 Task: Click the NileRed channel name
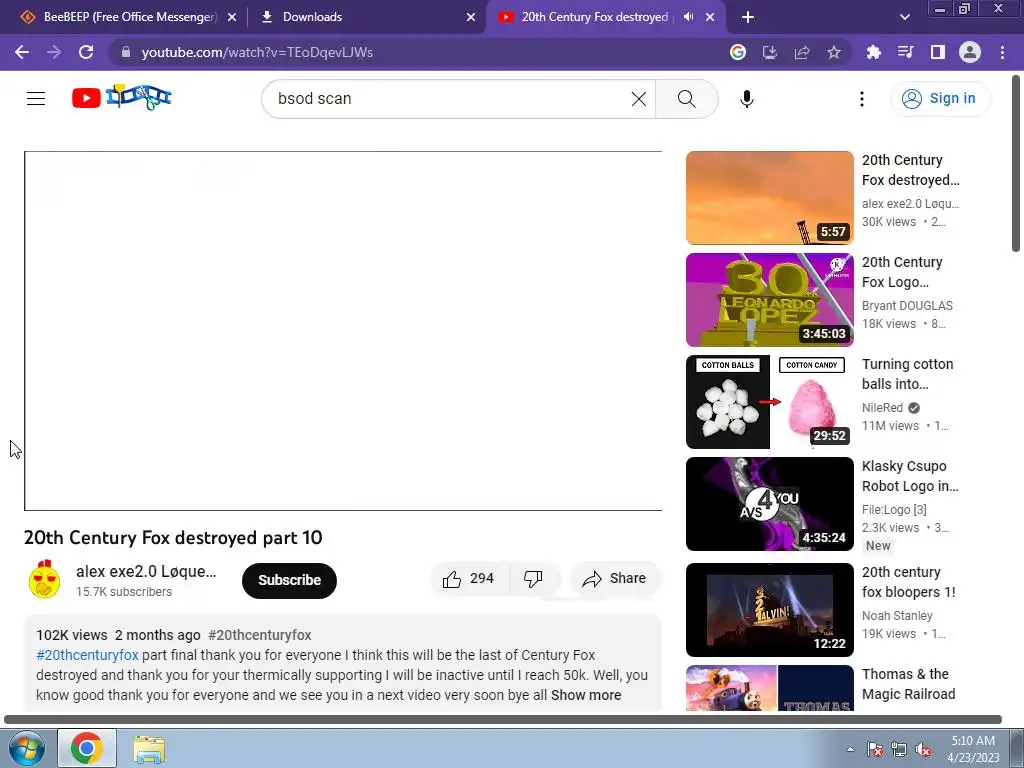click(x=882, y=408)
